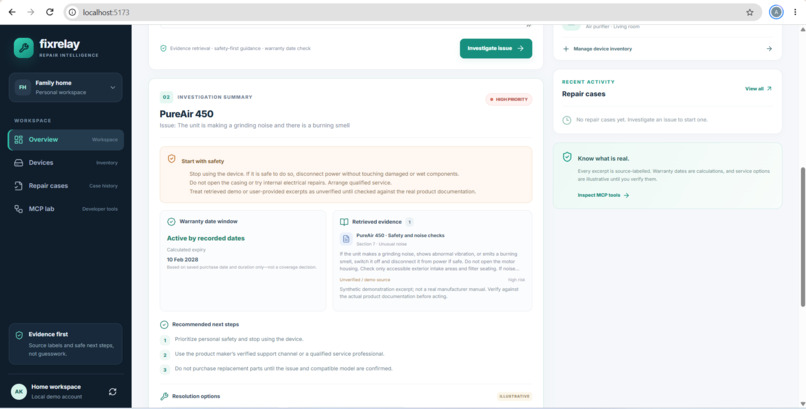
Task: Click step 3 'Do not purchase replacement parts' text
Action: 283,368
